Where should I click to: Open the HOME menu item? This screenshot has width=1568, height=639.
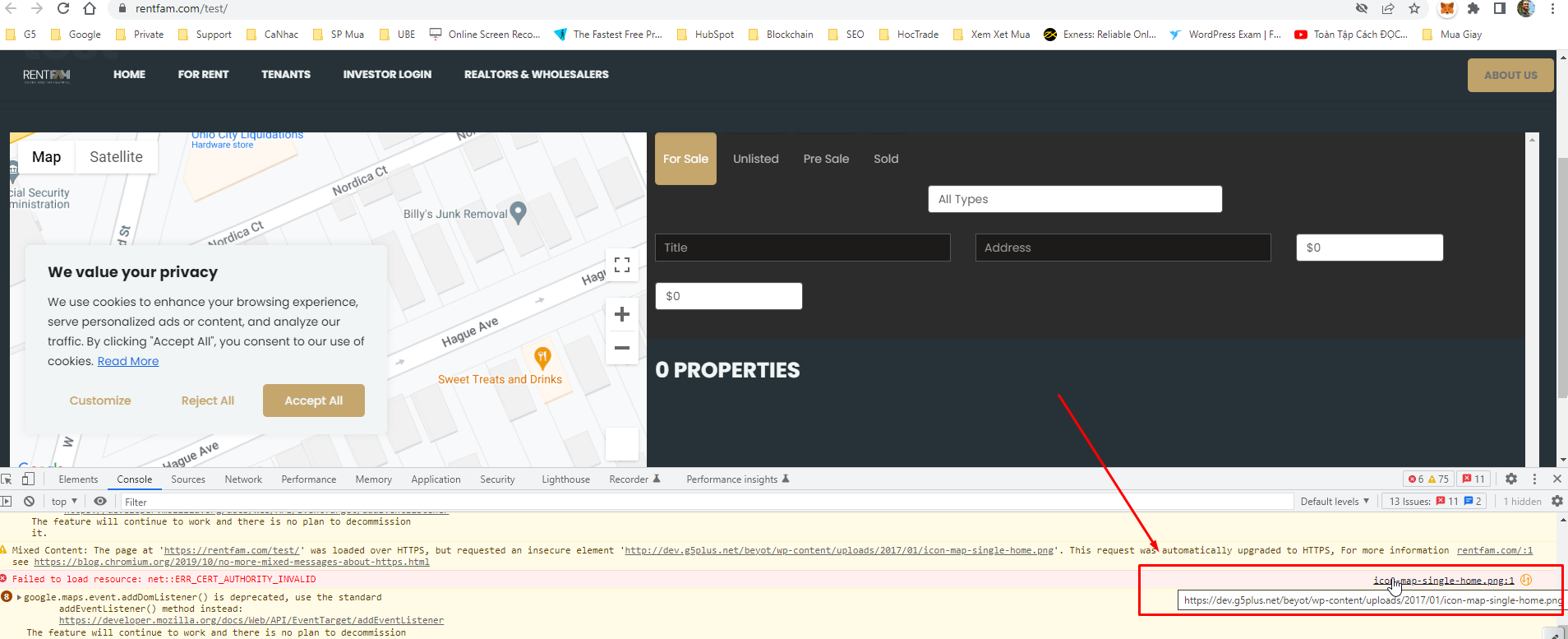[129, 74]
